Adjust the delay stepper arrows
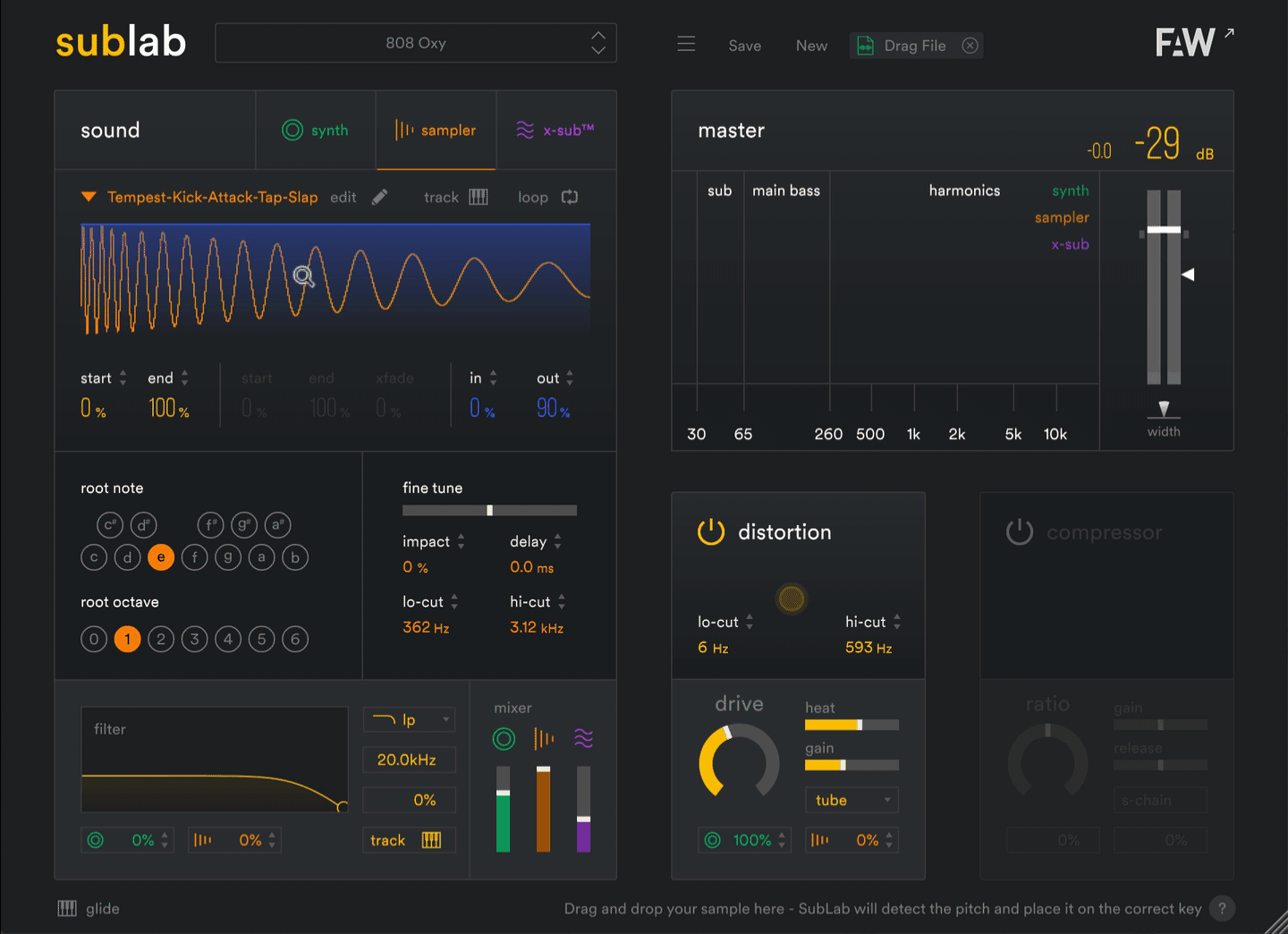 click(x=557, y=541)
